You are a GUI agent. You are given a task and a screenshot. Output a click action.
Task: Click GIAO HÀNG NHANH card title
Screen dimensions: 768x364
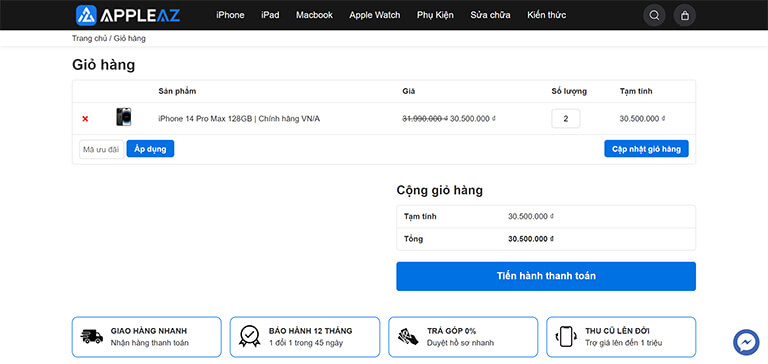[149, 331]
